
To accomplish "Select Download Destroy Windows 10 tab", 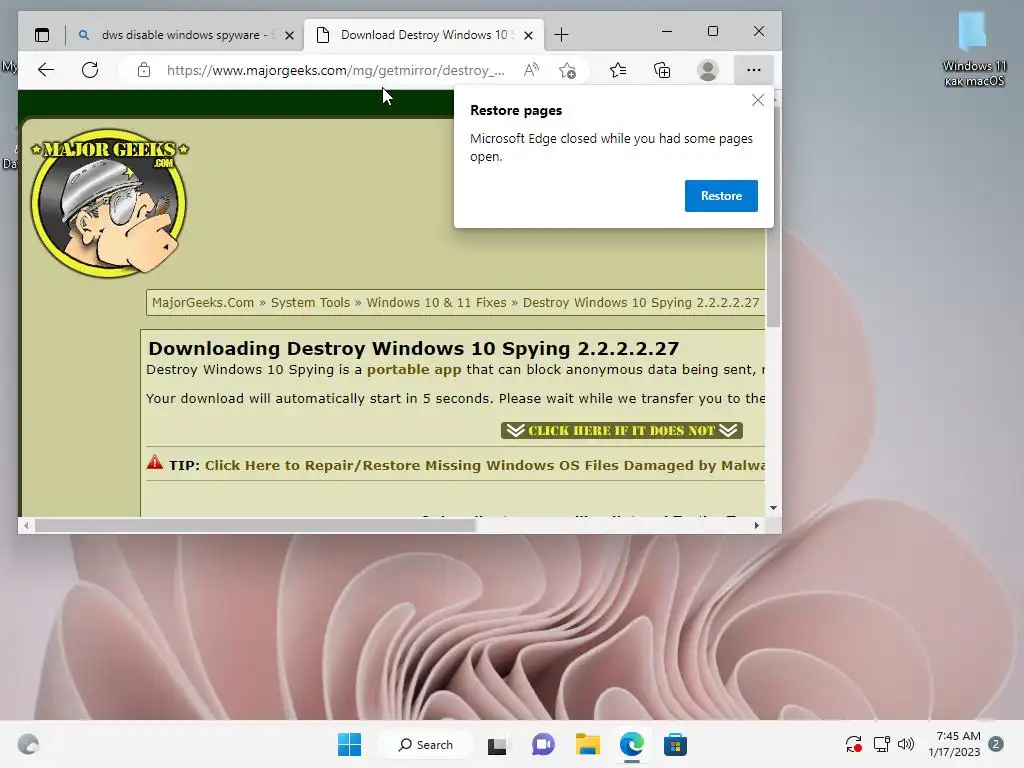I will pos(423,35).
